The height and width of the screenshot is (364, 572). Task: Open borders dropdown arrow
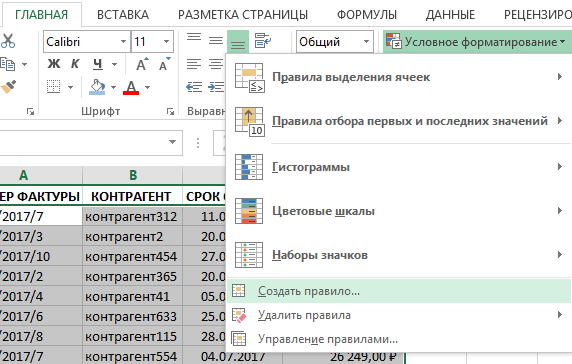click(x=70, y=87)
